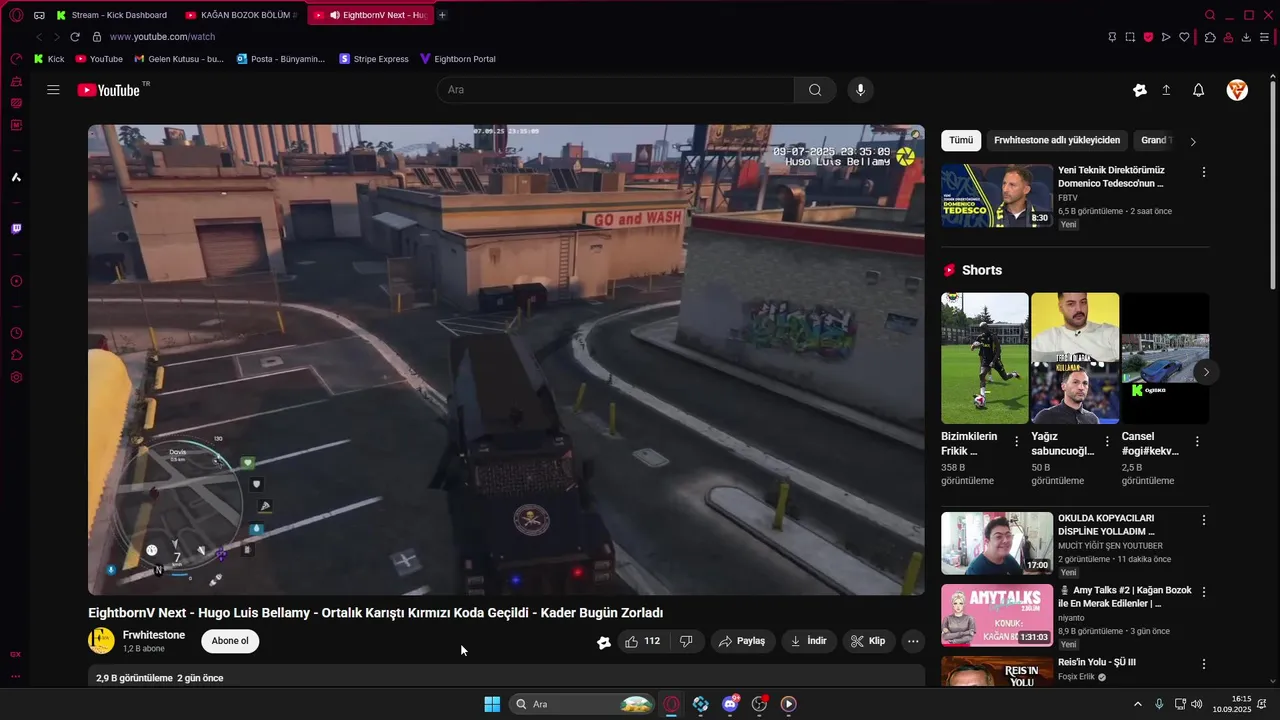Image resolution: width=1280 pixels, height=720 pixels.
Task: Open the Amy Talks video thumbnail
Action: pyautogui.click(x=997, y=616)
